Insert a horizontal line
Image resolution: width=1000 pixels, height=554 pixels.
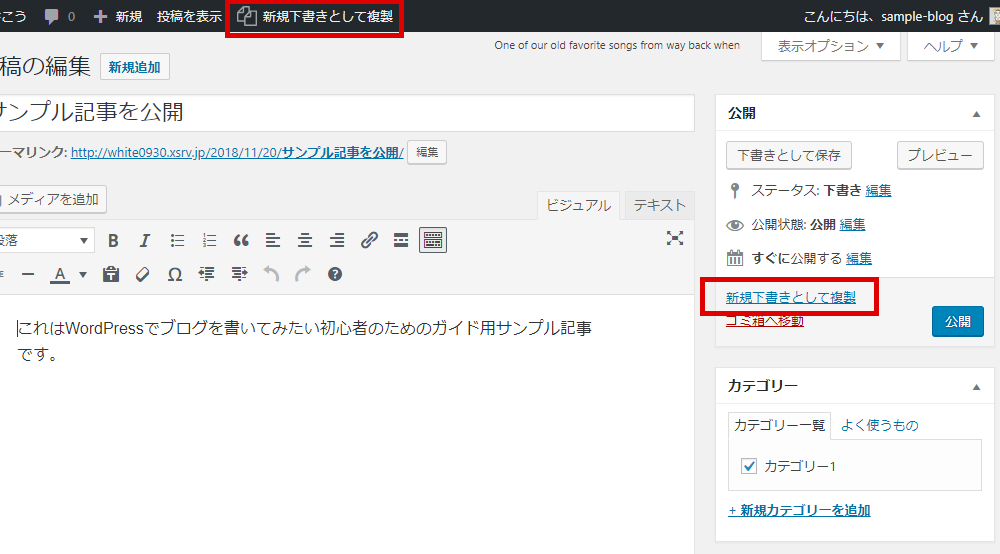coord(28,274)
